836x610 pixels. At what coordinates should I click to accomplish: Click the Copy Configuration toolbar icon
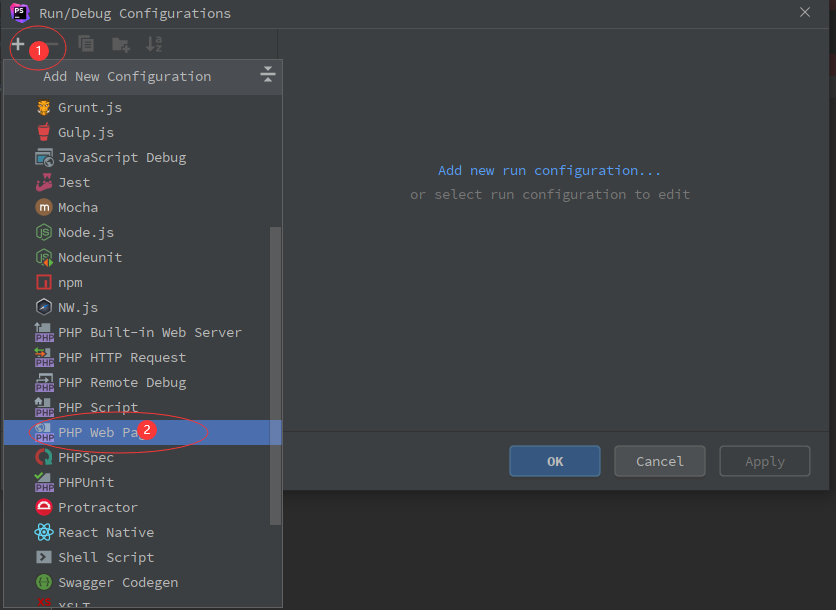(x=87, y=44)
